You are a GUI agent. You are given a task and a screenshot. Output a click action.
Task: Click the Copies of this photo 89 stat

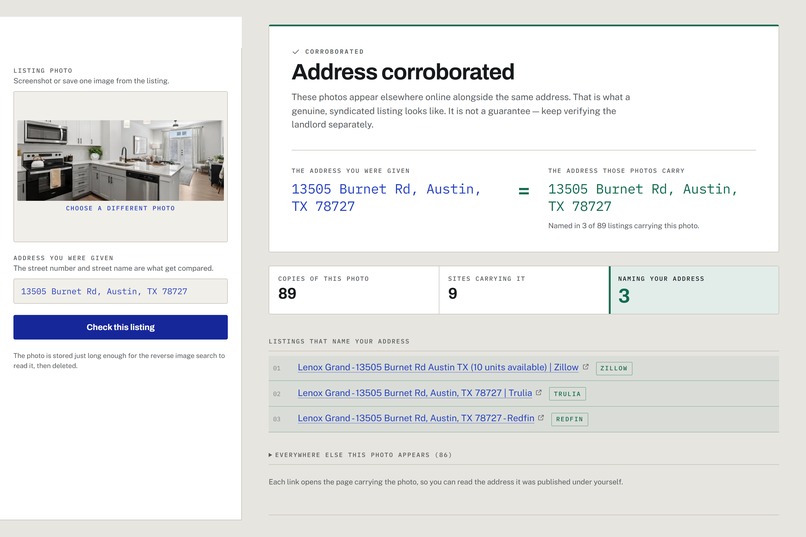pyautogui.click(x=354, y=290)
